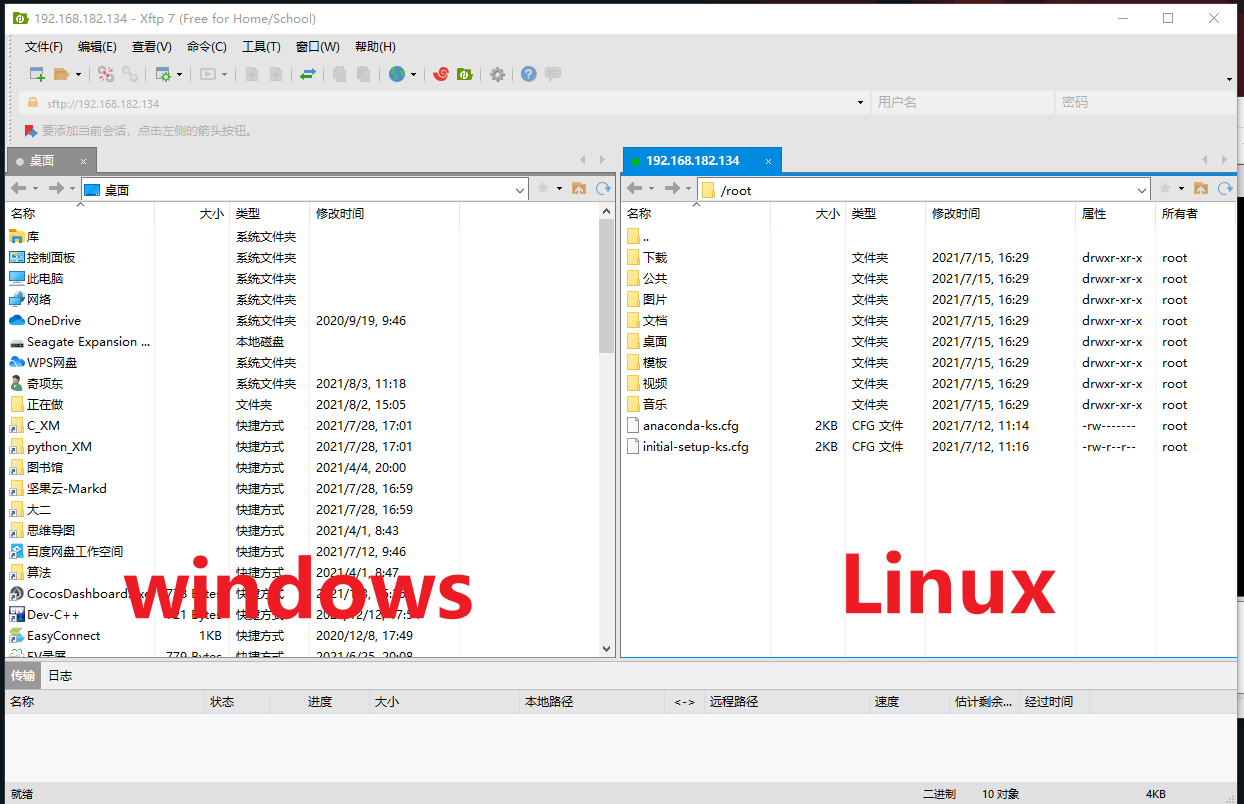Expand the remote /root path dropdown
Viewport: 1244px width, 804px height.
point(1142,190)
